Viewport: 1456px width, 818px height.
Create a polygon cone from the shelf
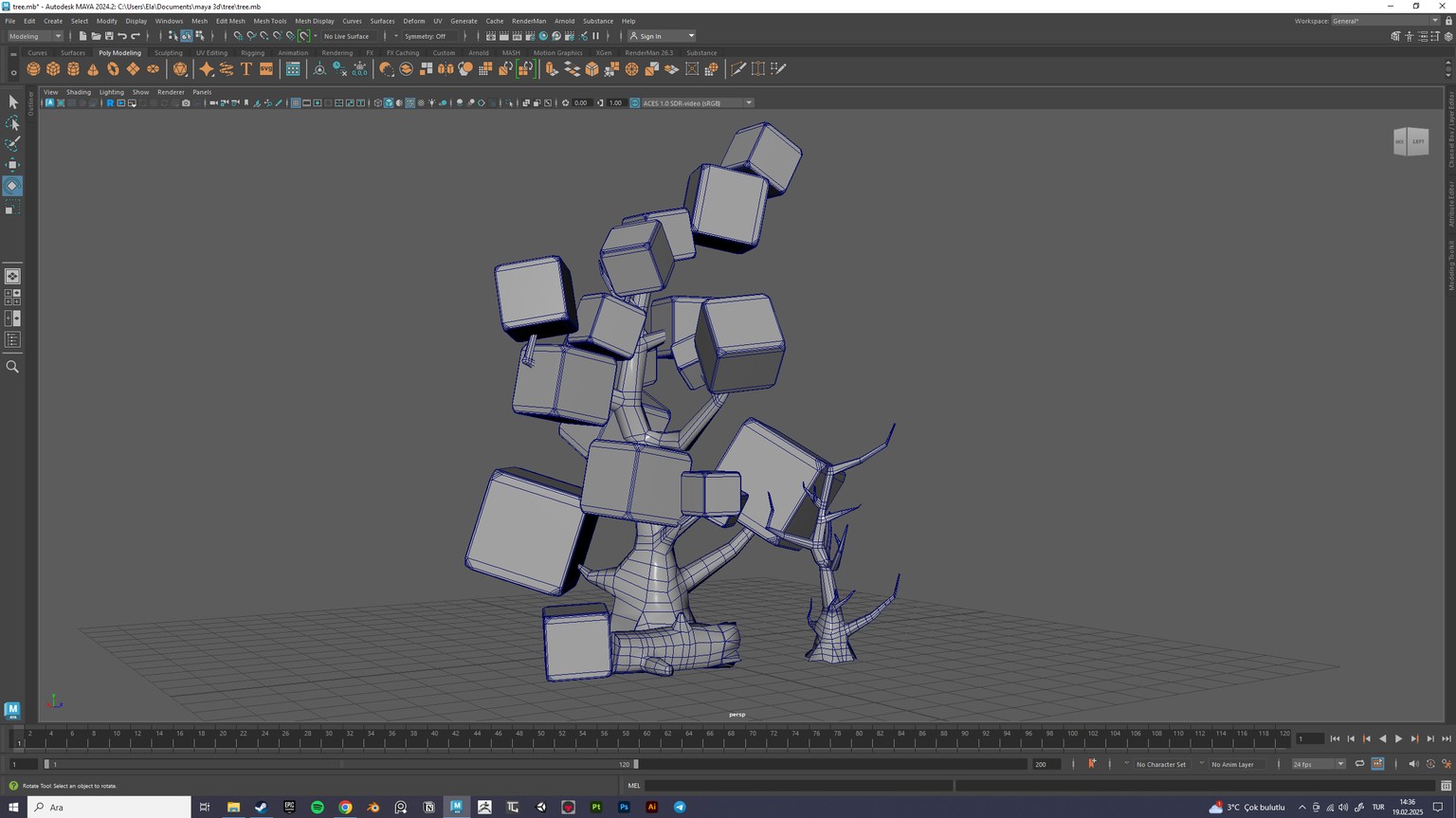(x=93, y=69)
